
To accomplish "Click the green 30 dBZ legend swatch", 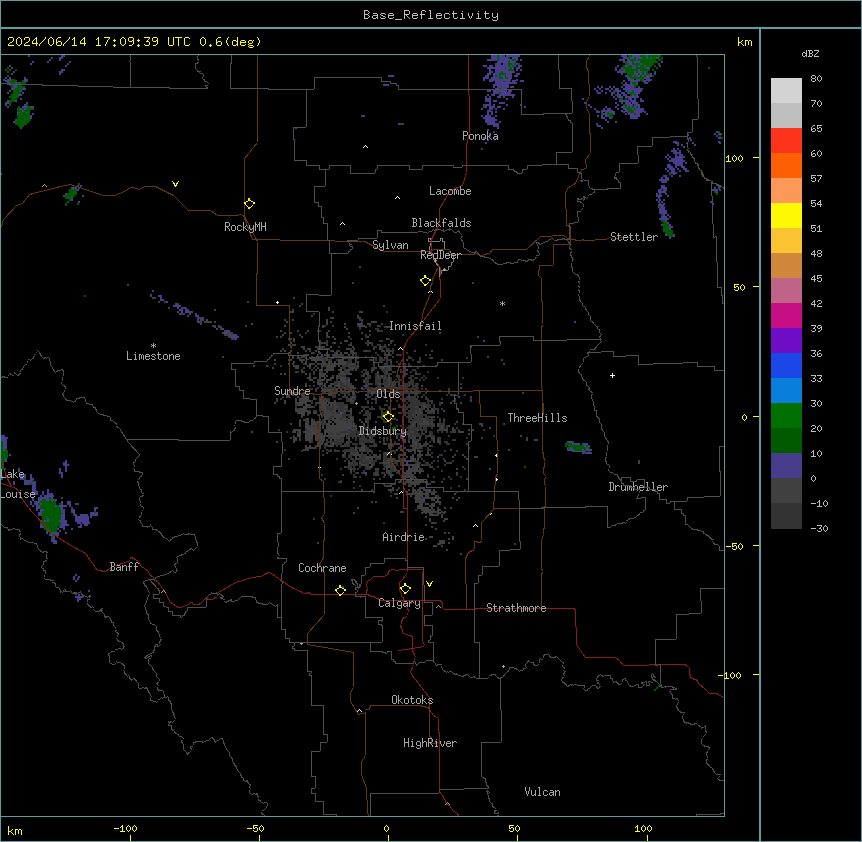I will coord(786,416).
